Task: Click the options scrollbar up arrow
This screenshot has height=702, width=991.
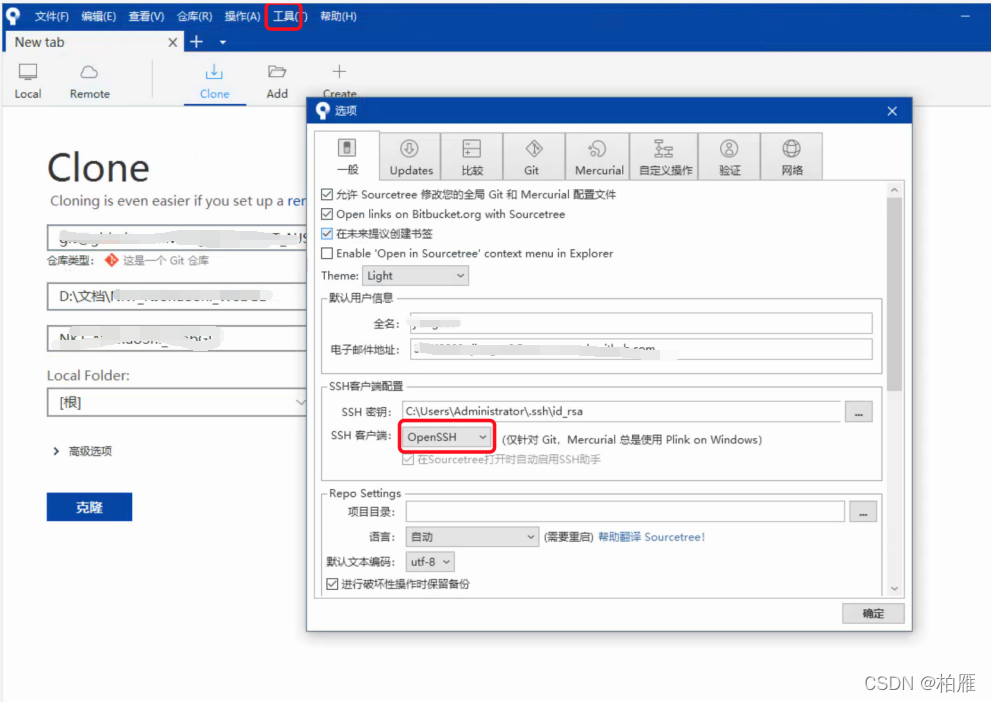Action: pyautogui.click(x=894, y=190)
